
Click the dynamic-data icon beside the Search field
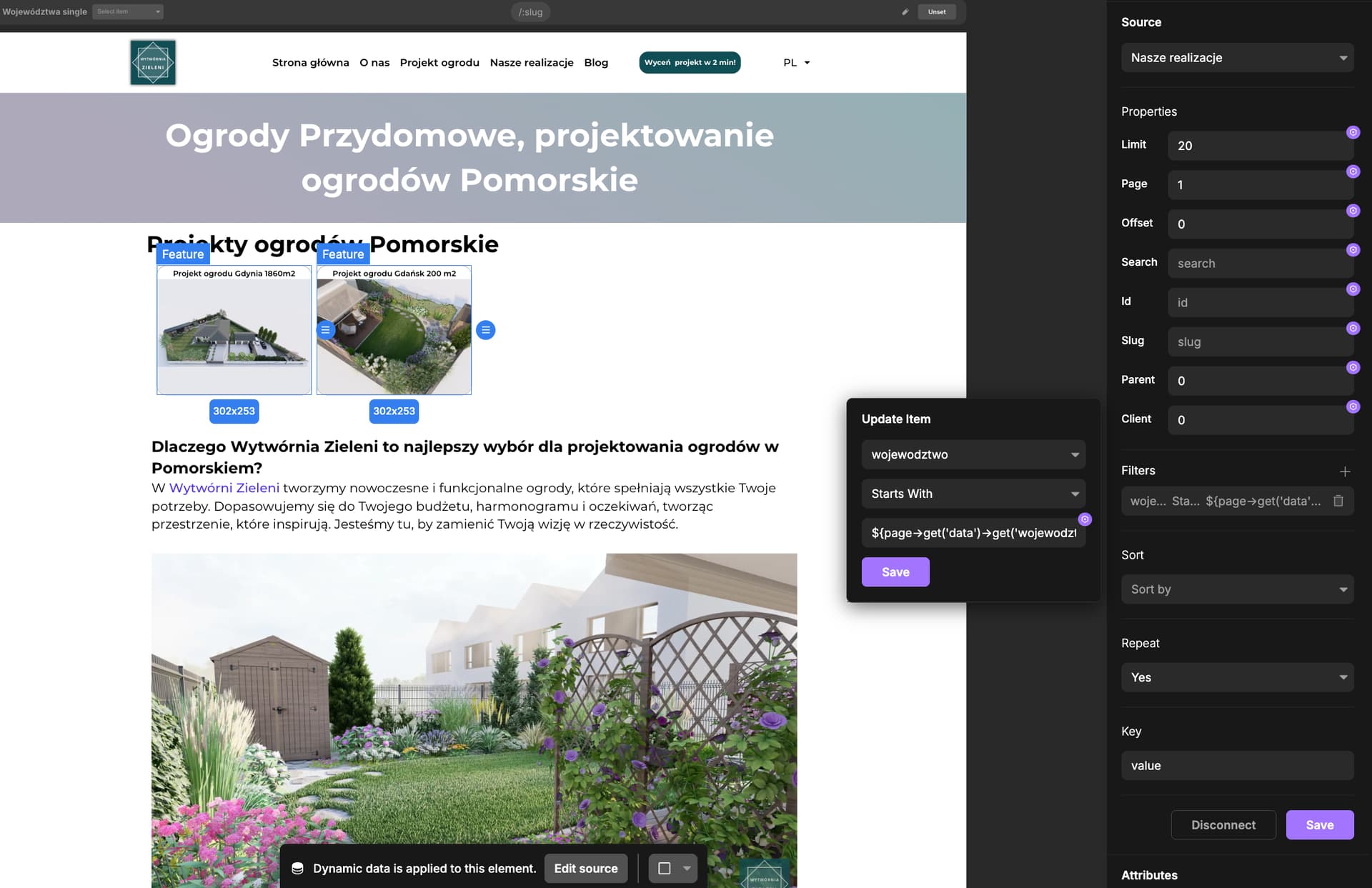(1353, 250)
